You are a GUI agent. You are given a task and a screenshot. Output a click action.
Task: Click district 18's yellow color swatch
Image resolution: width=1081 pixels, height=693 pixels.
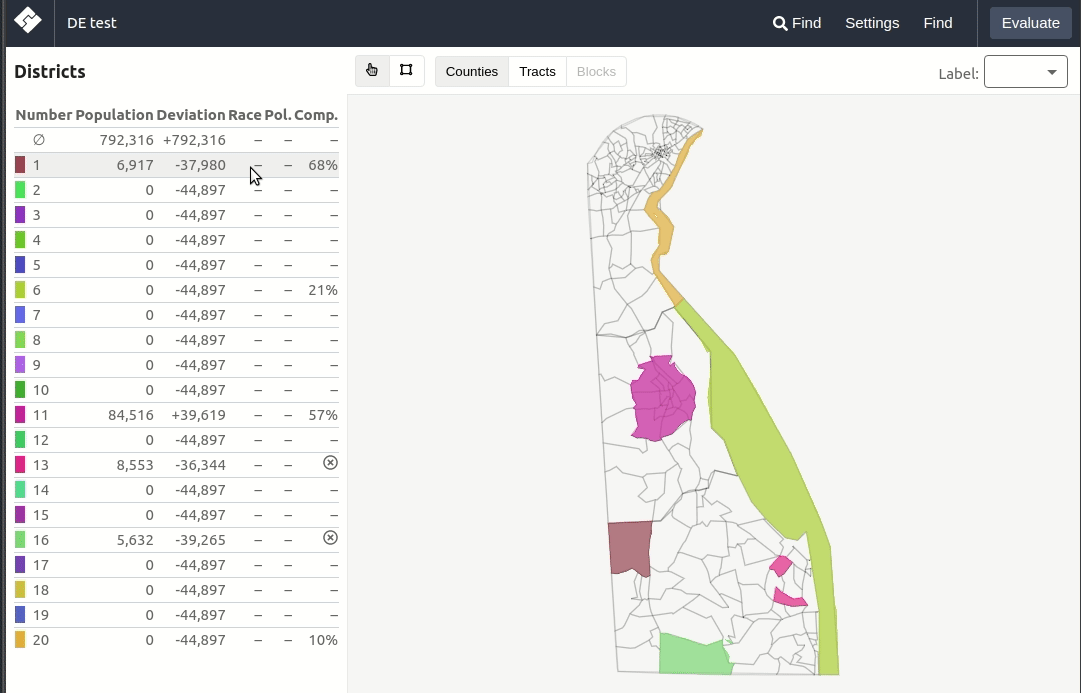19,589
